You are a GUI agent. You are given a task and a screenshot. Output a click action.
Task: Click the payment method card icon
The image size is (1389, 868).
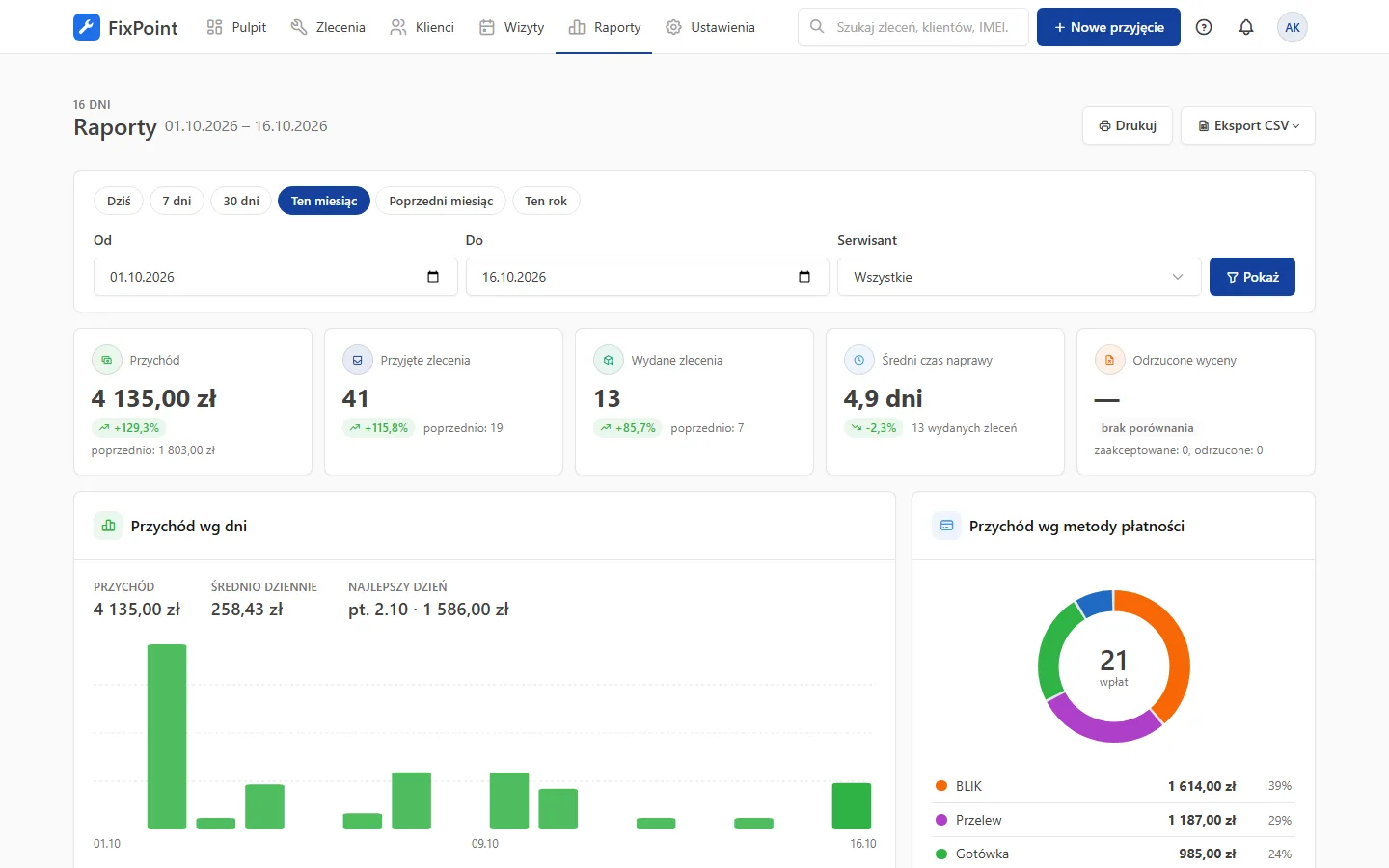coord(946,526)
